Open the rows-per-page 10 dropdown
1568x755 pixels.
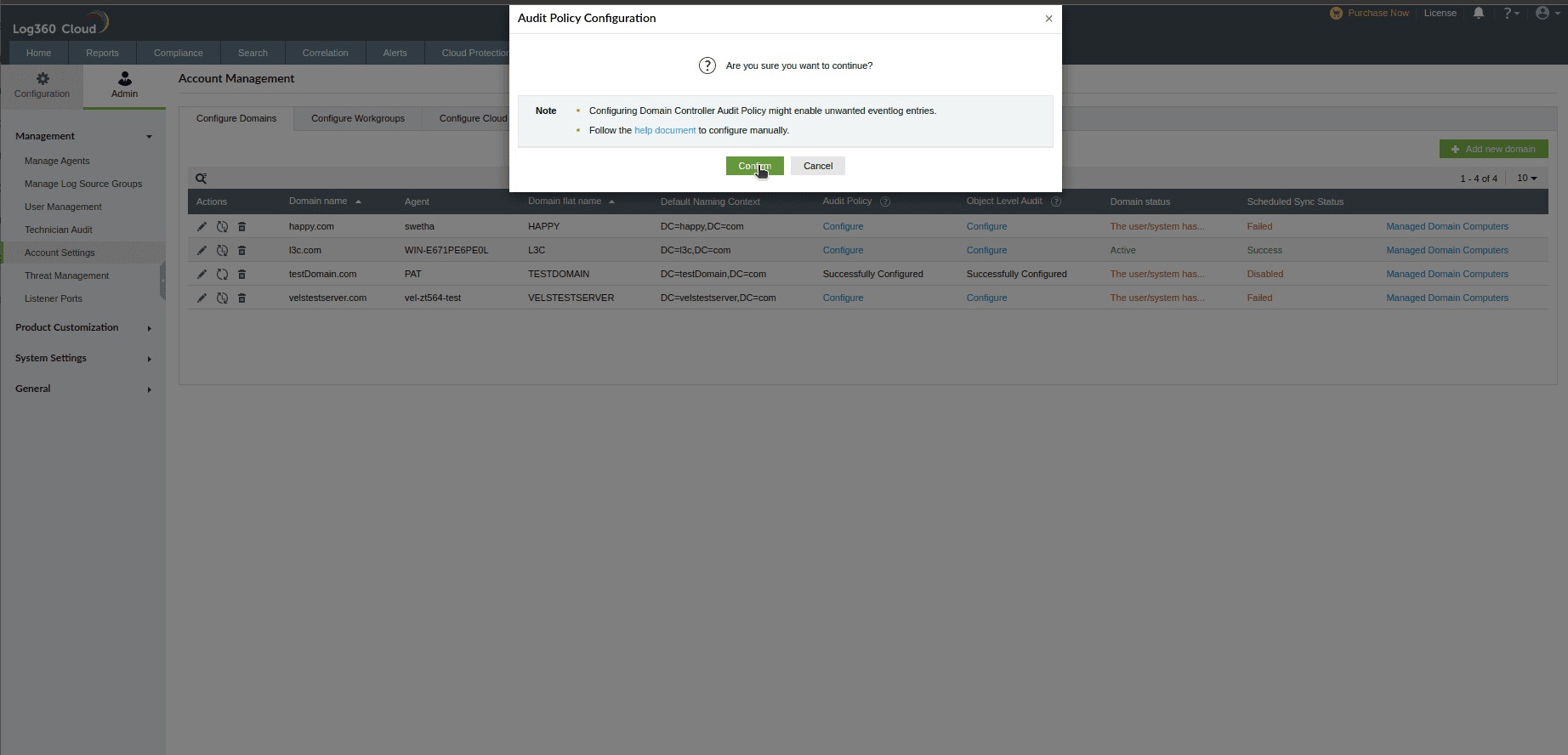(1526, 178)
